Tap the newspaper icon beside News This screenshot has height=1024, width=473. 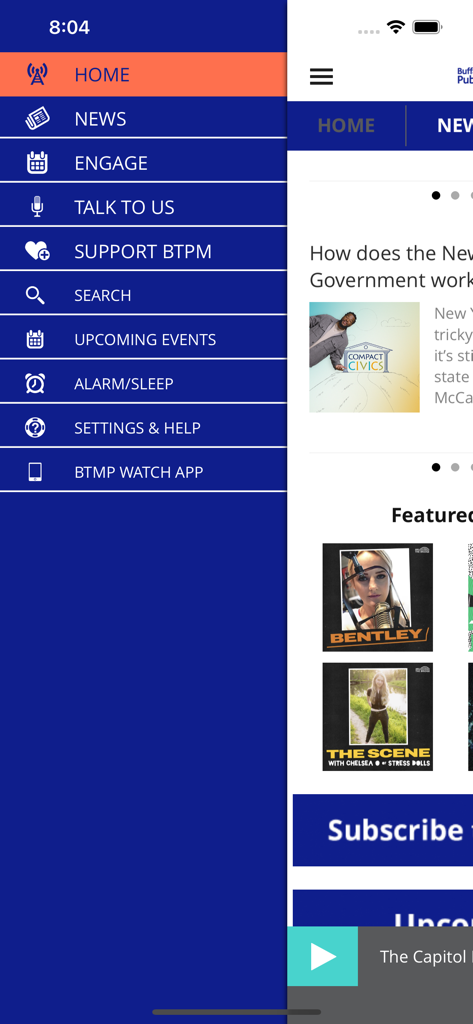point(37,118)
